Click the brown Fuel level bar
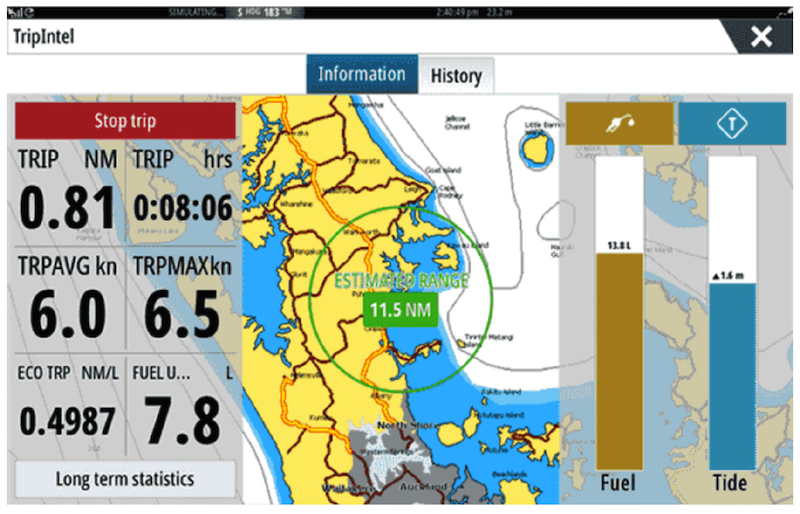 click(x=619, y=361)
